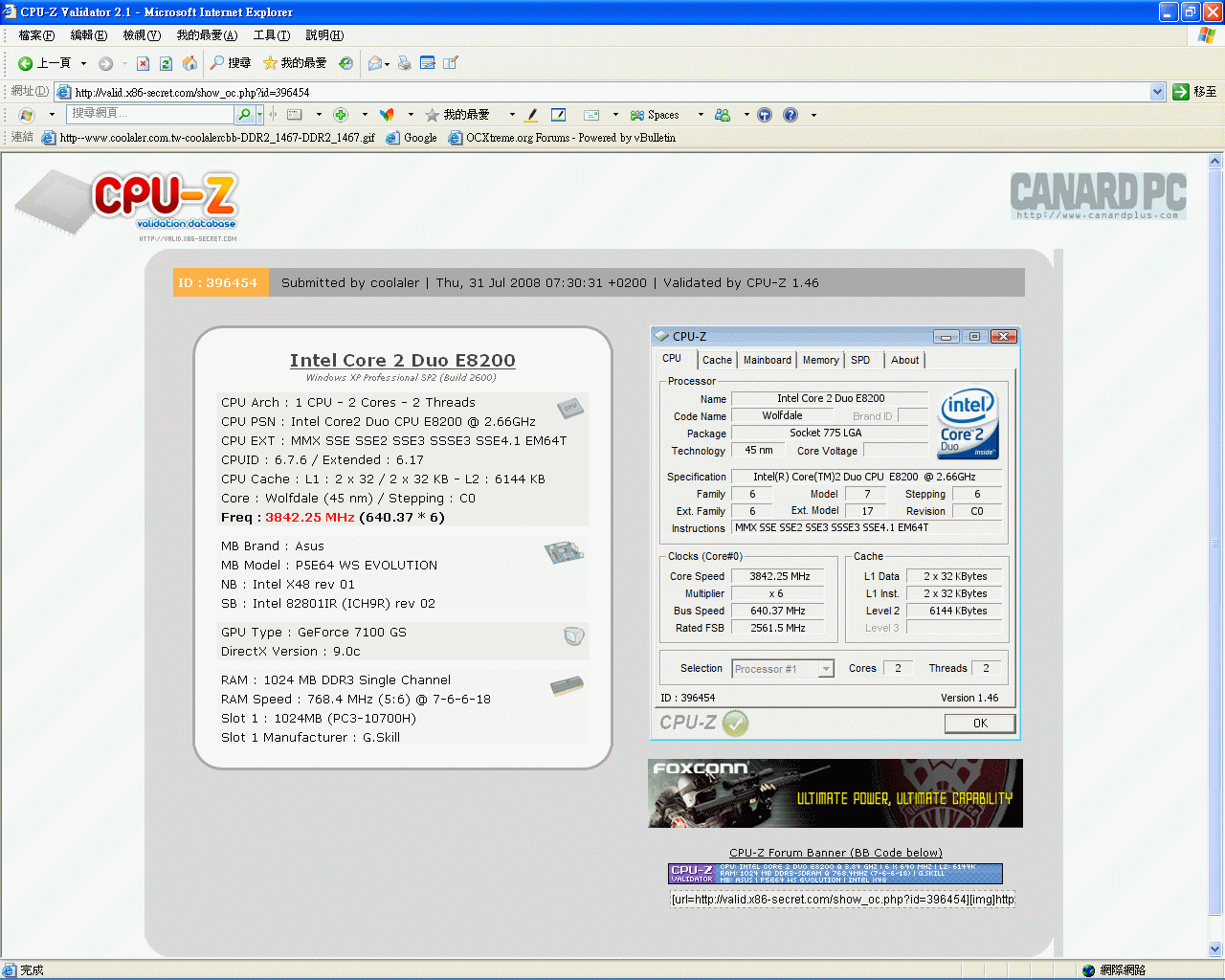Expand the people icon dropdown arrow

pyautogui.click(x=746, y=115)
